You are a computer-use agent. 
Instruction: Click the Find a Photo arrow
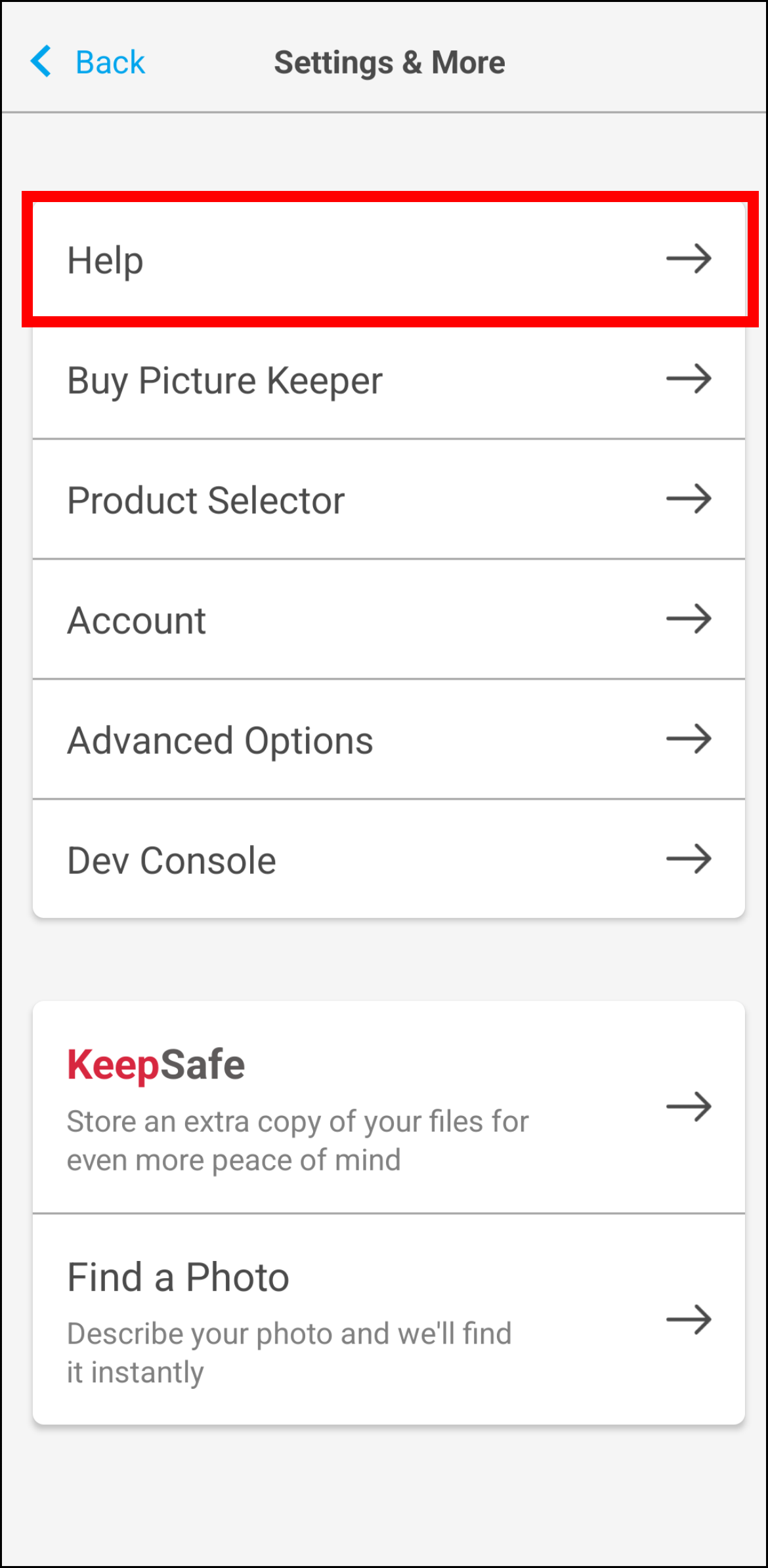click(689, 1320)
